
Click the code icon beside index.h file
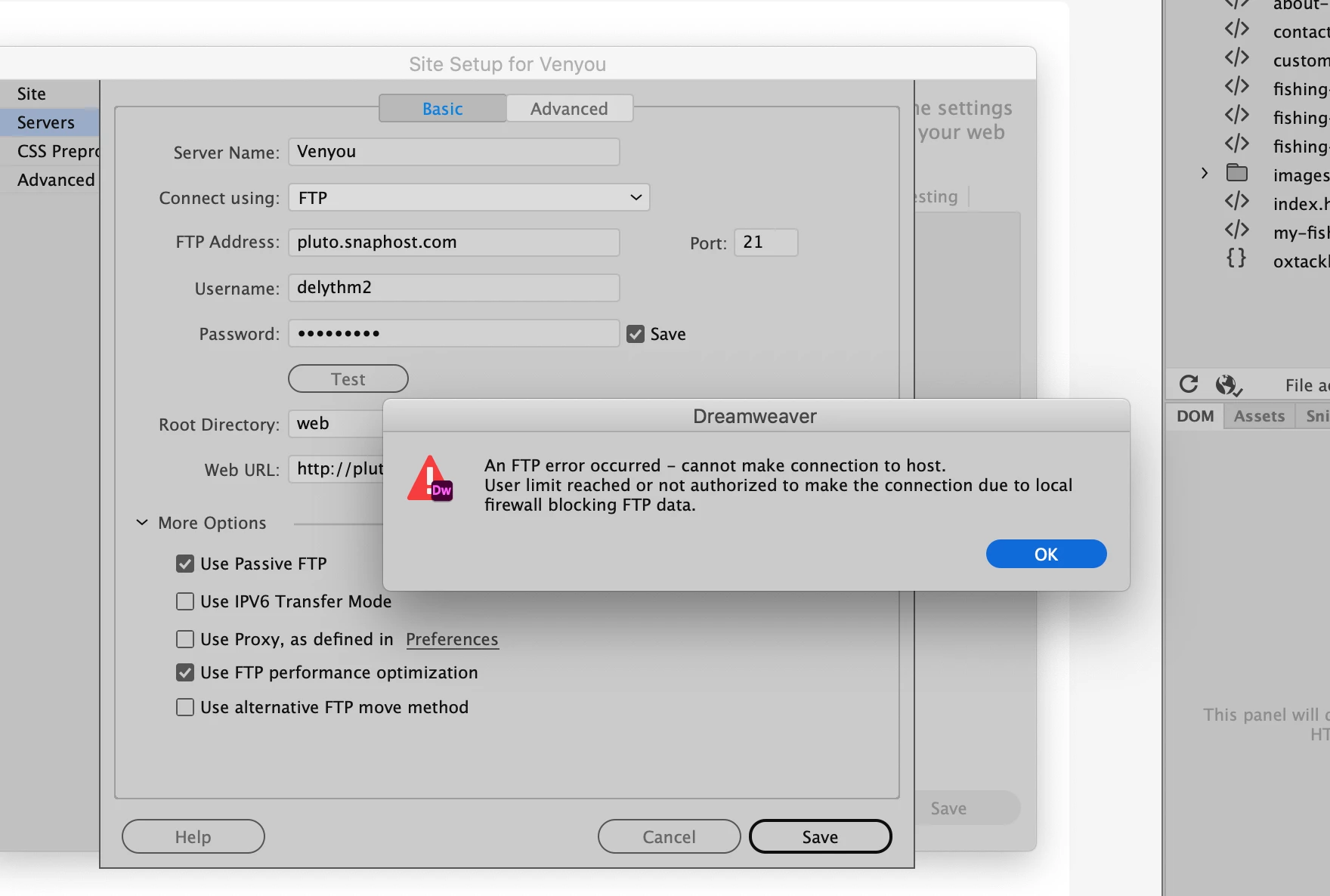coord(1237,202)
